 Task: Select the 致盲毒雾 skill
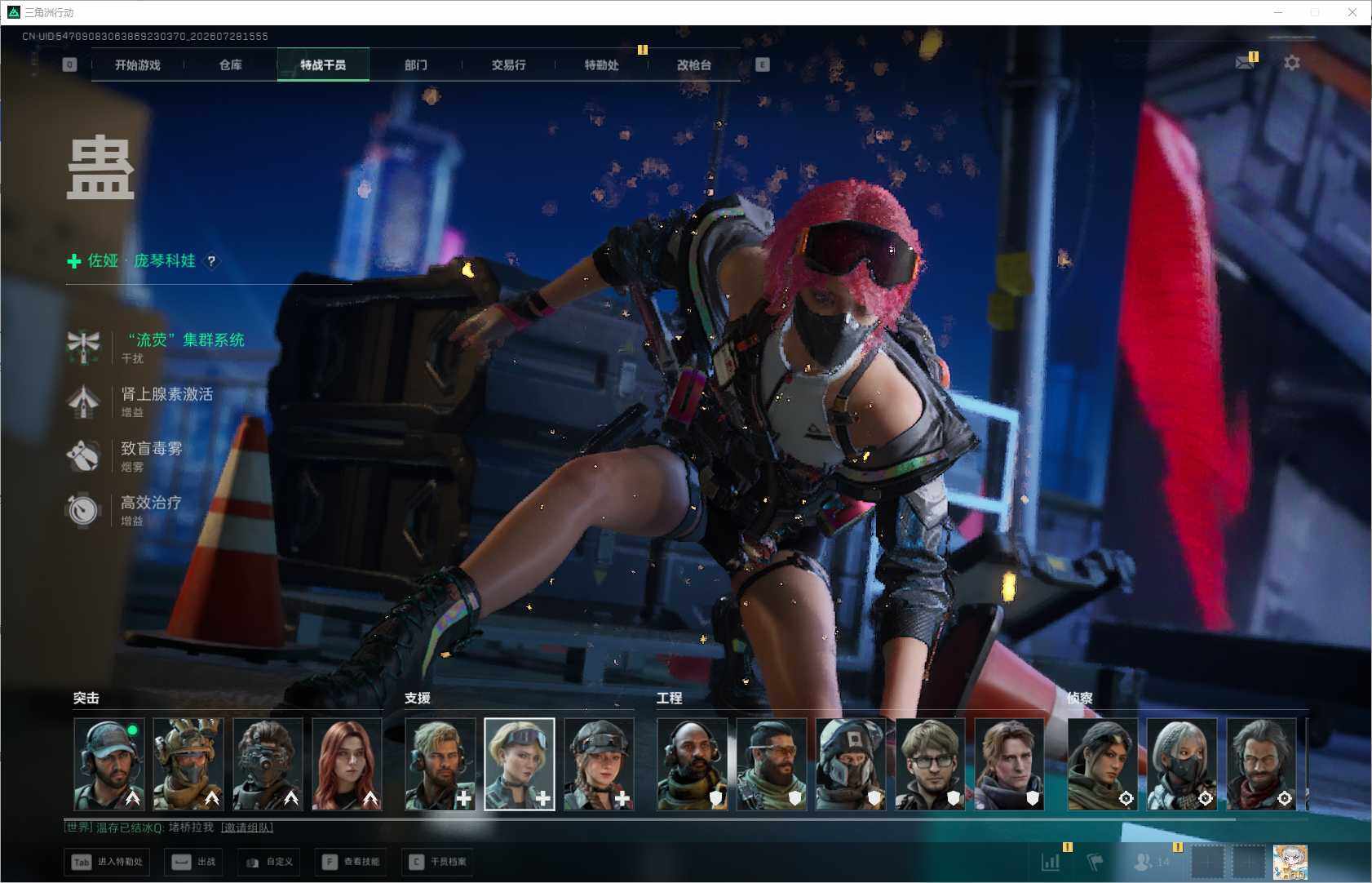tap(125, 456)
